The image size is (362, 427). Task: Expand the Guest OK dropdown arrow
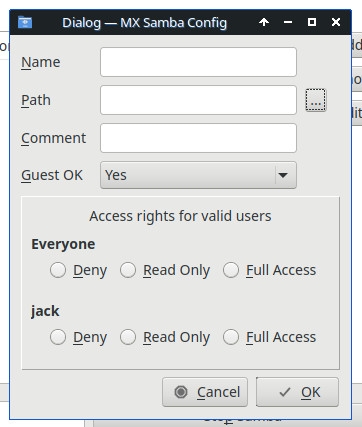point(283,175)
